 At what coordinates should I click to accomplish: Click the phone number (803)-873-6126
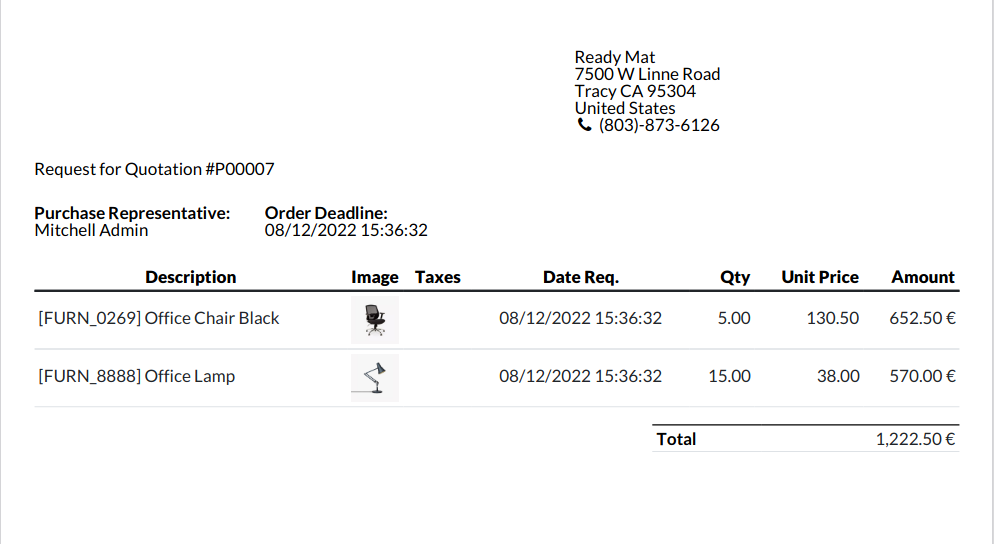coord(659,125)
